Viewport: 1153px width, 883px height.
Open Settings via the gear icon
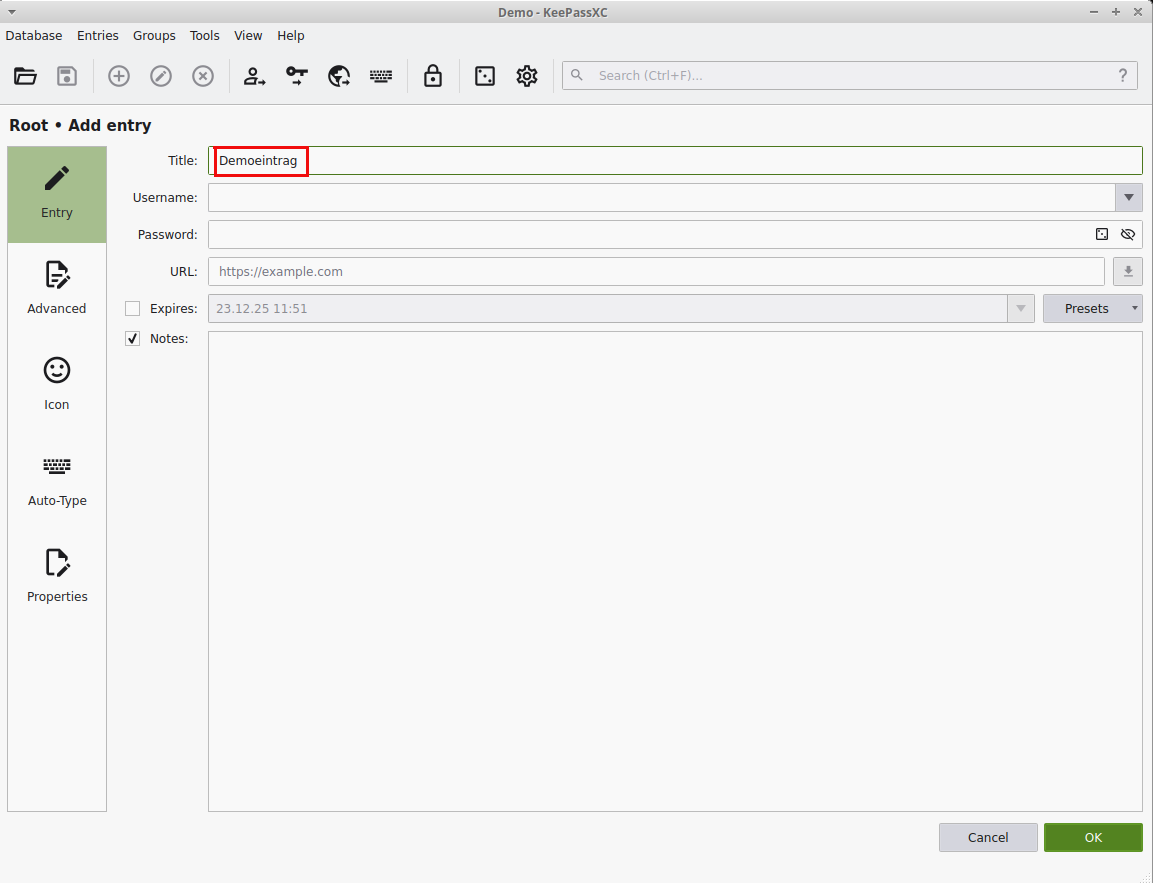pyautogui.click(x=527, y=76)
